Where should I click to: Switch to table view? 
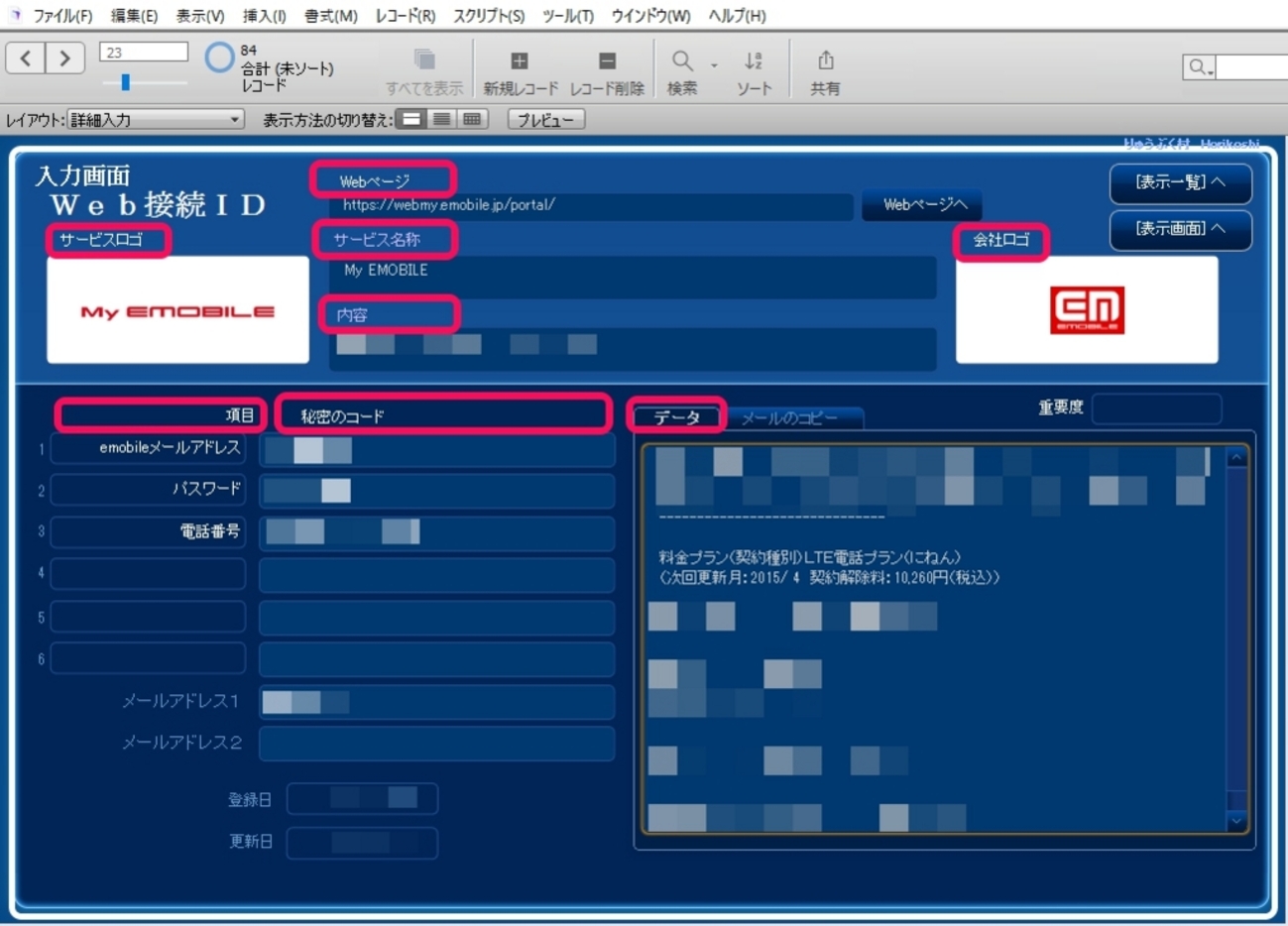[x=472, y=119]
